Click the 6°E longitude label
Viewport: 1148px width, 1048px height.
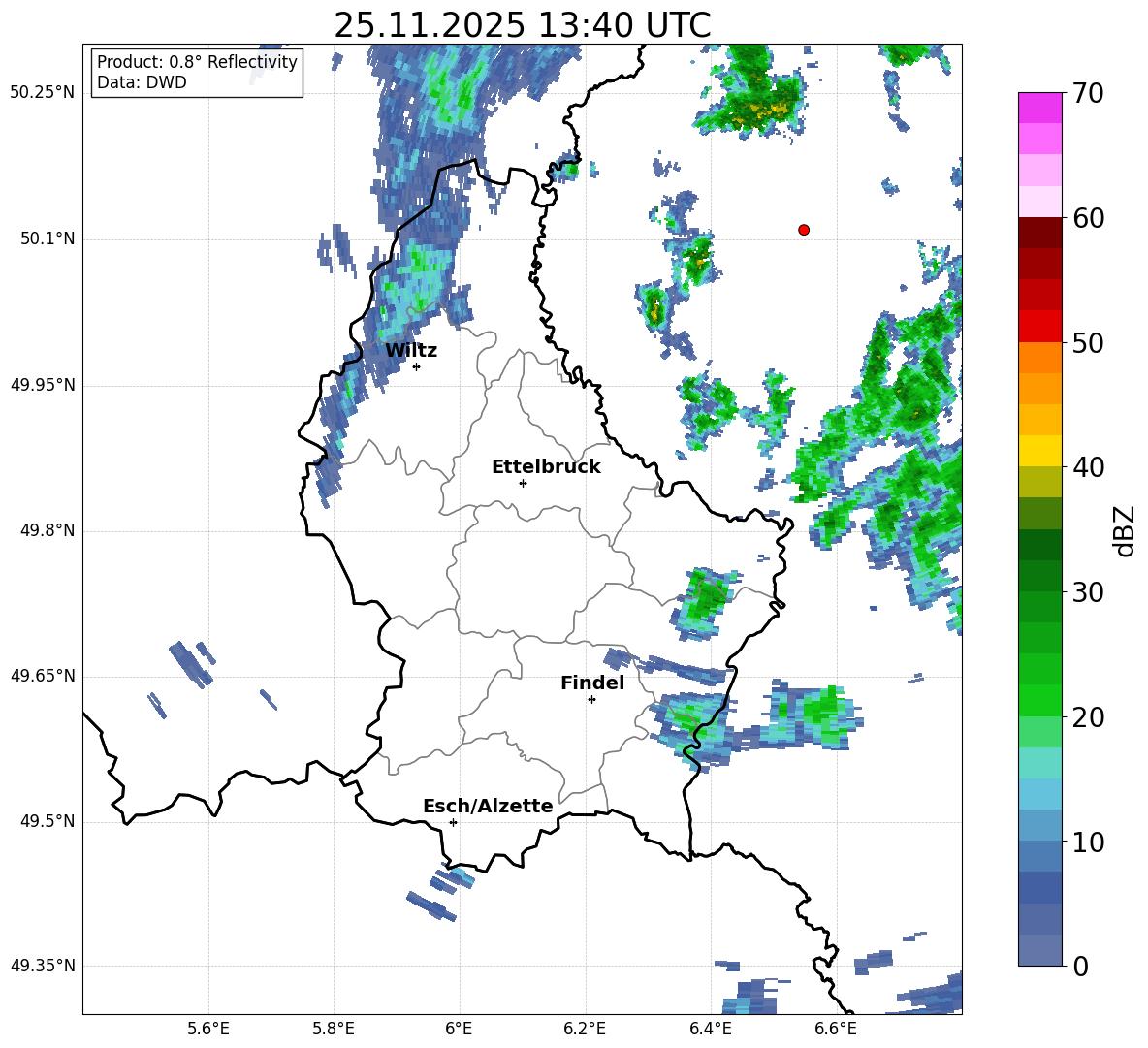pos(459,1029)
